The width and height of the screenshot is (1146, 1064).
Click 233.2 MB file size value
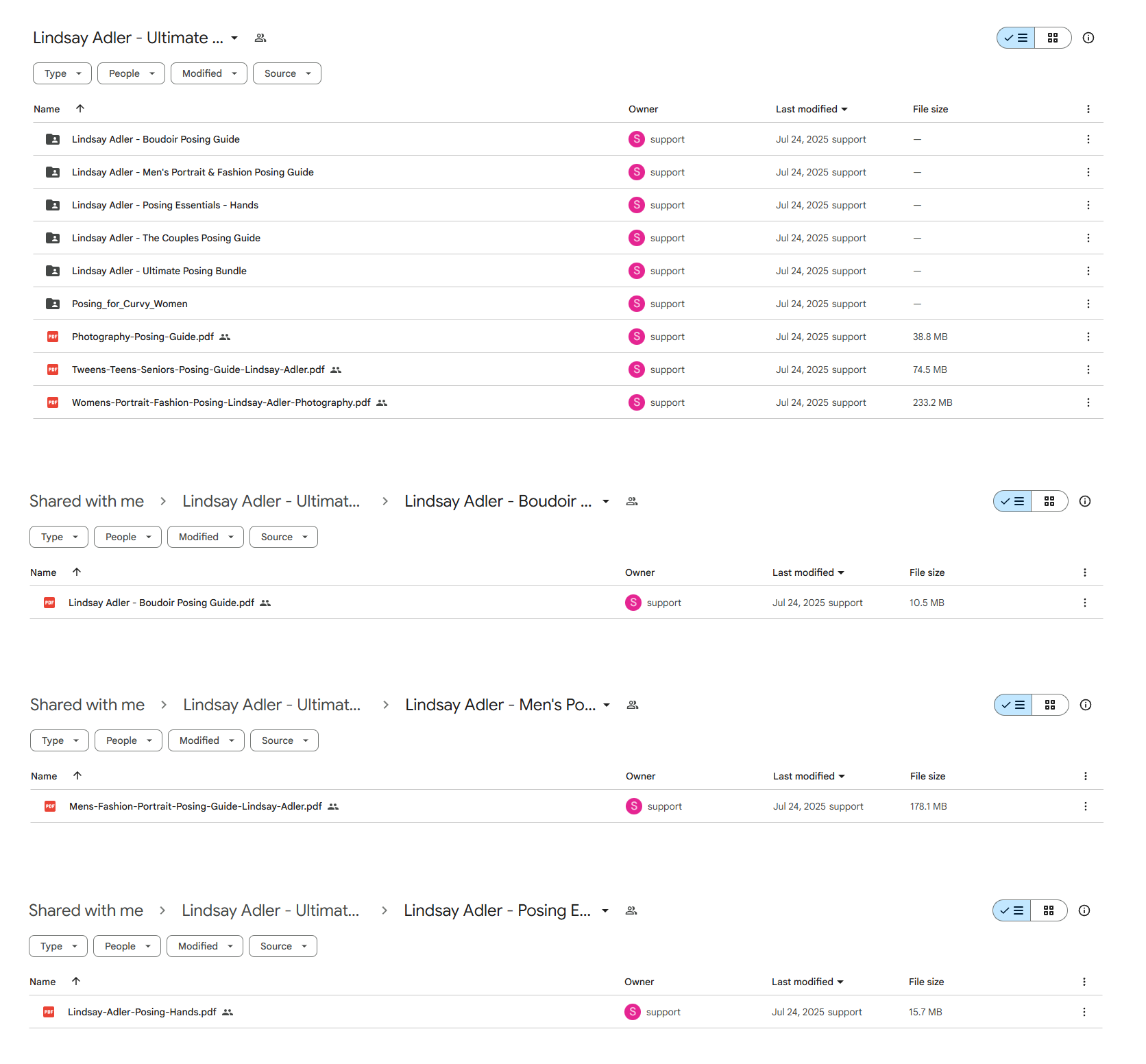(x=932, y=402)
